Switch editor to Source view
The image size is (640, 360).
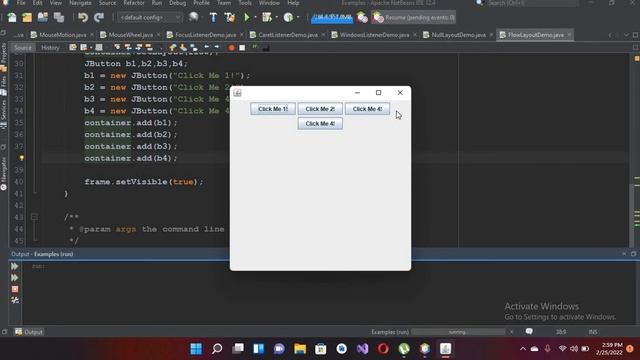[23, 48]
